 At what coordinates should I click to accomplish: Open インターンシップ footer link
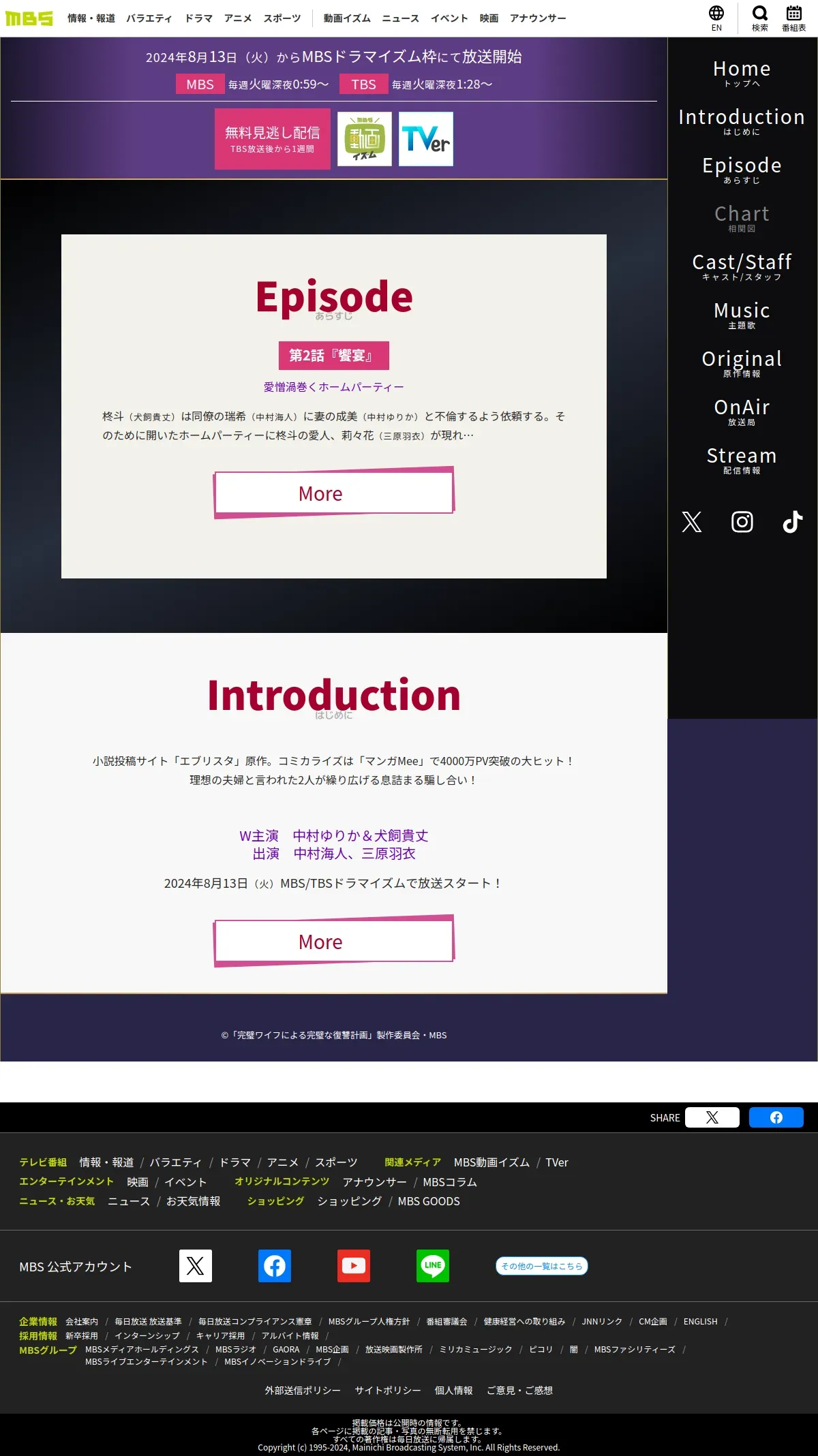(147, 1335)
